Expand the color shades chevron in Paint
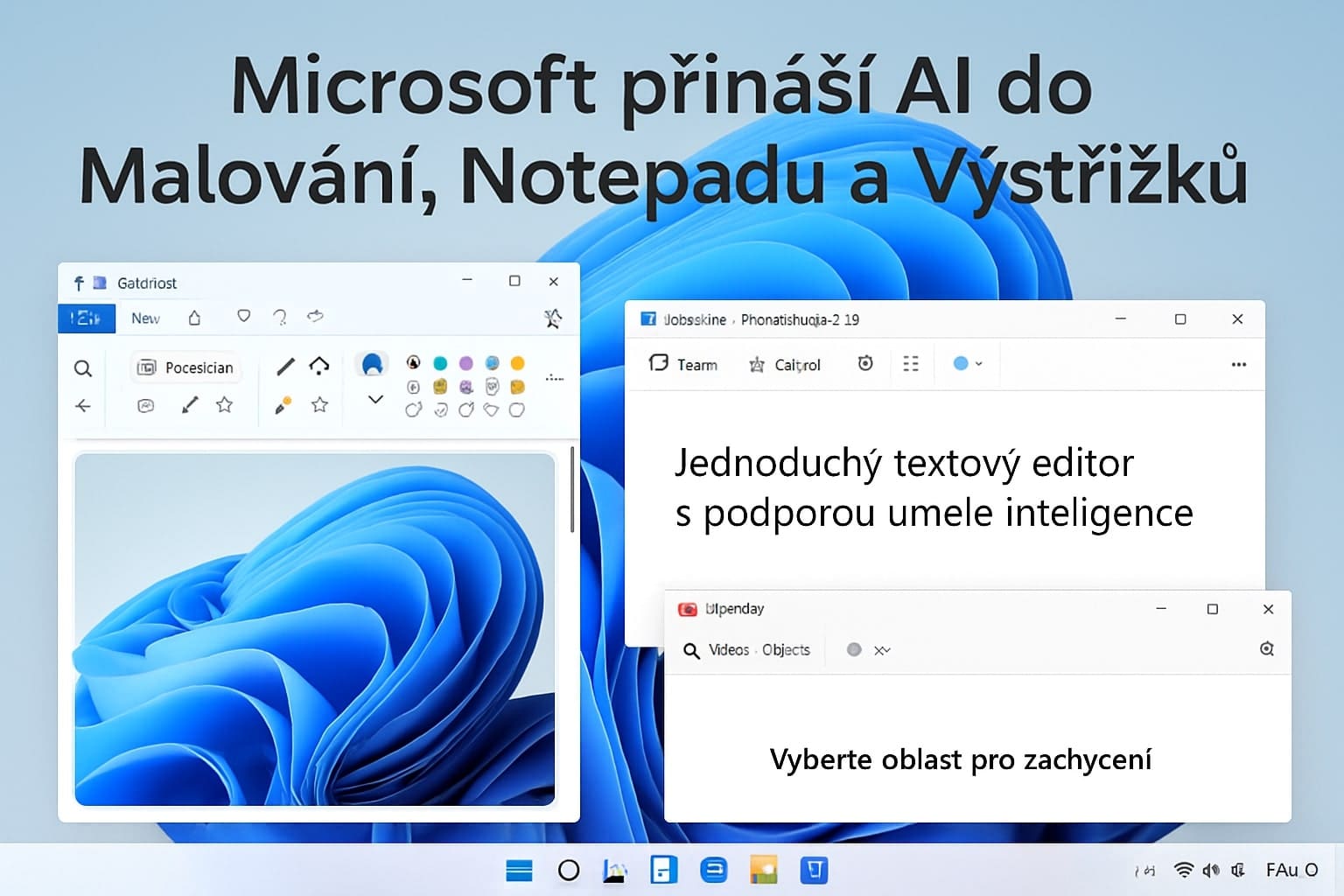This screenshot has height=896, width=1344. pos(374,400)
